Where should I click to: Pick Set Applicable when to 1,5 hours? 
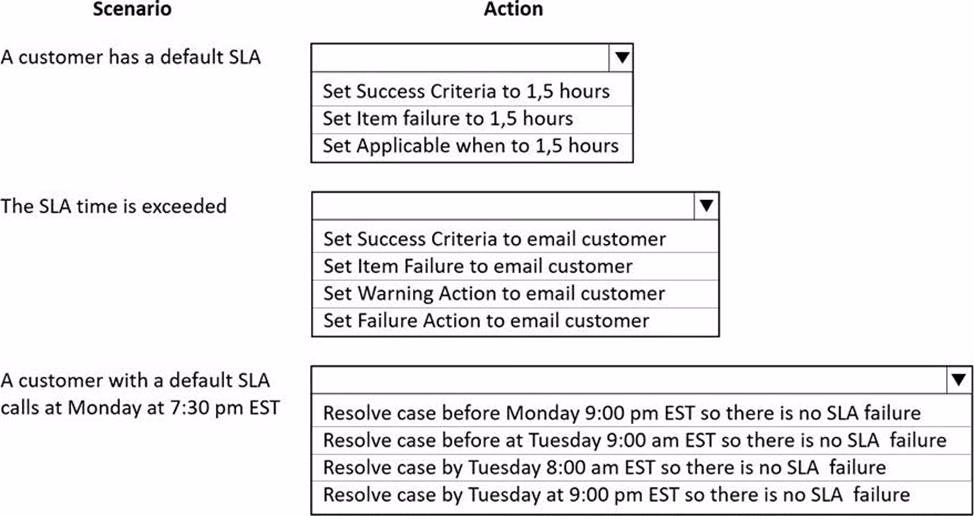pyautogui.click(x=470, y=146)
